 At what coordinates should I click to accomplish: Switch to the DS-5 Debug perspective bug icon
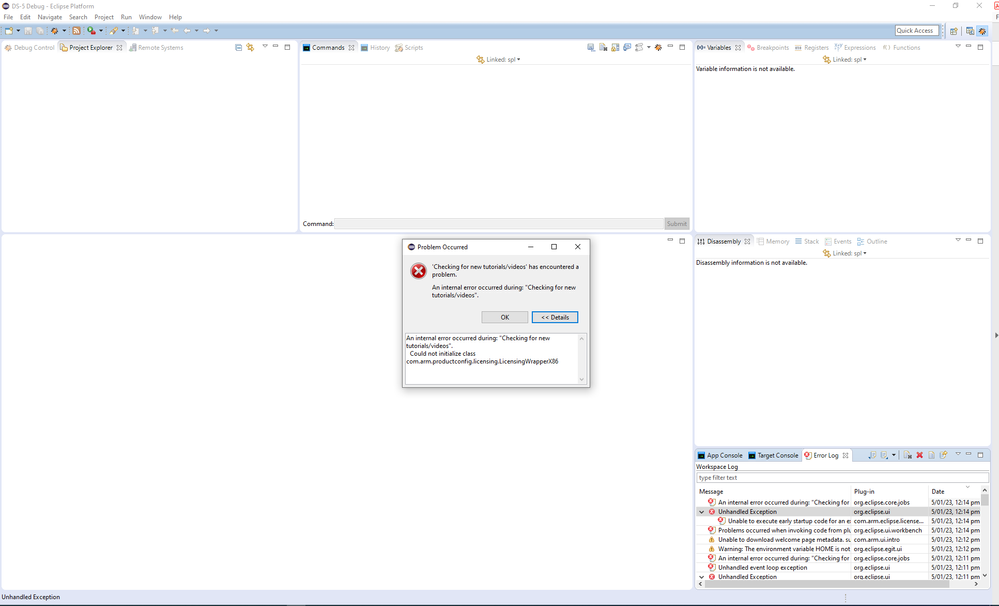tap(982, 31)
